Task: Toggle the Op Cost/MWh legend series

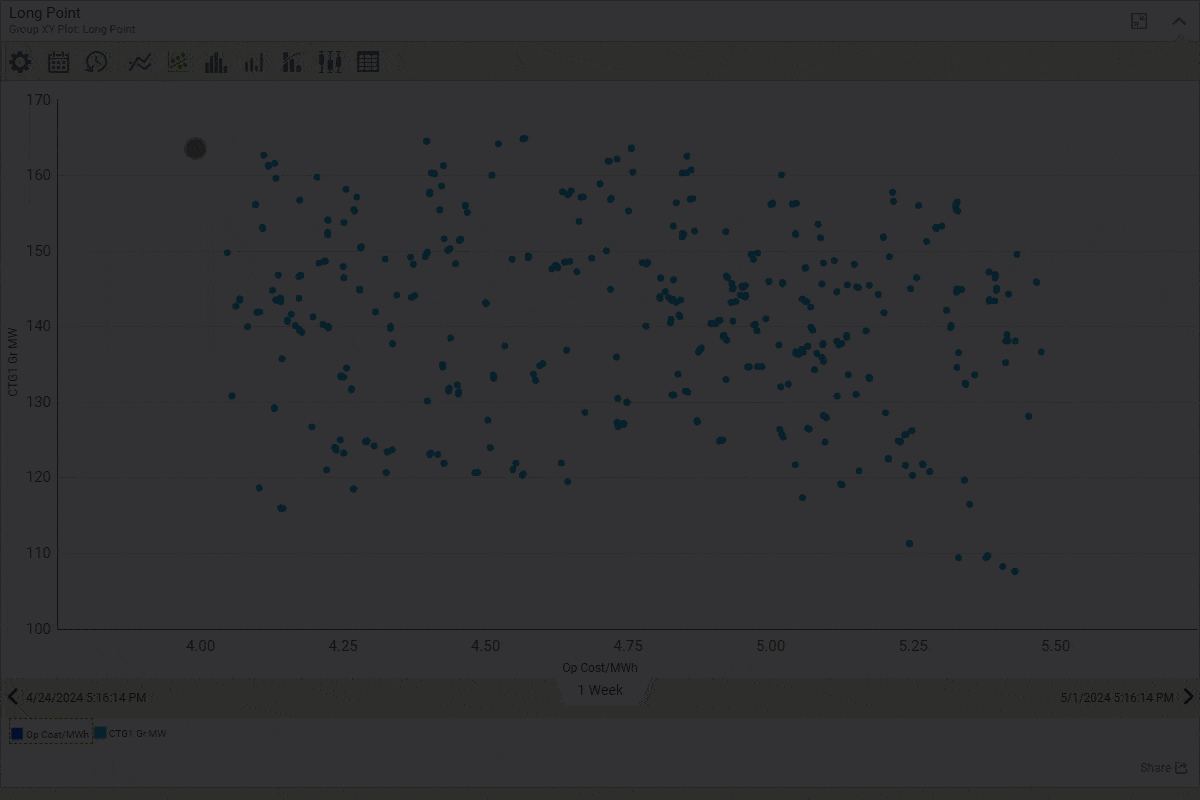Action: pyautogui.click(x=51, y=733)
